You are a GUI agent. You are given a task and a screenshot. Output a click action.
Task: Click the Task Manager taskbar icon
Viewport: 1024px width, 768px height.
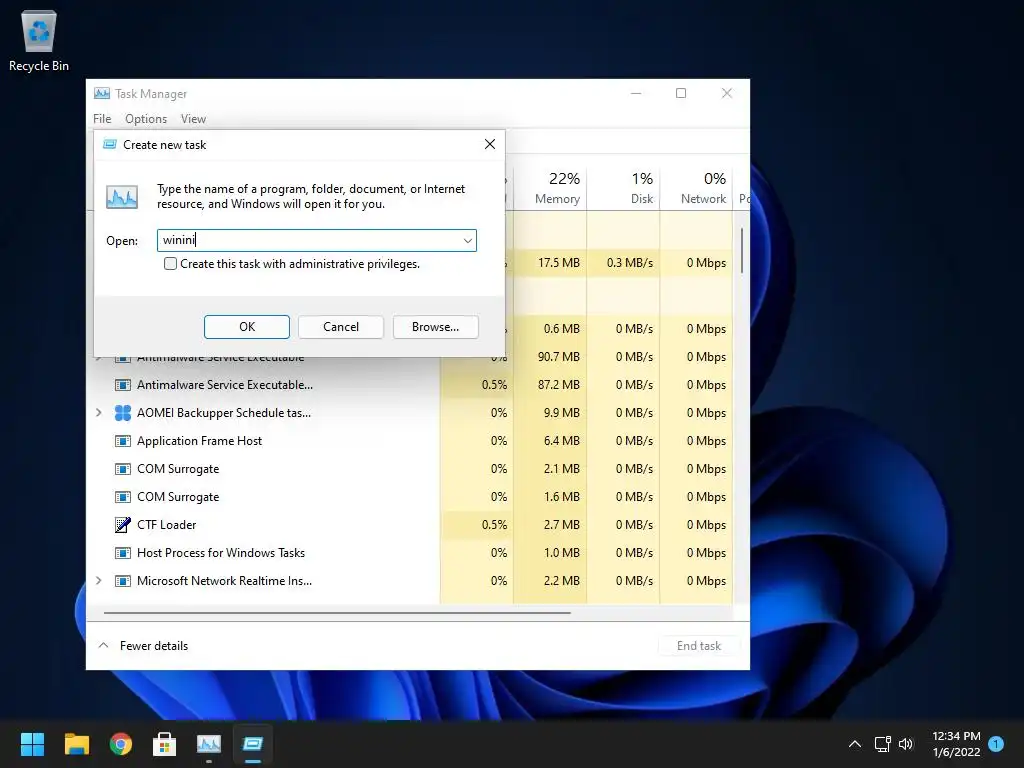click(209, 744)
